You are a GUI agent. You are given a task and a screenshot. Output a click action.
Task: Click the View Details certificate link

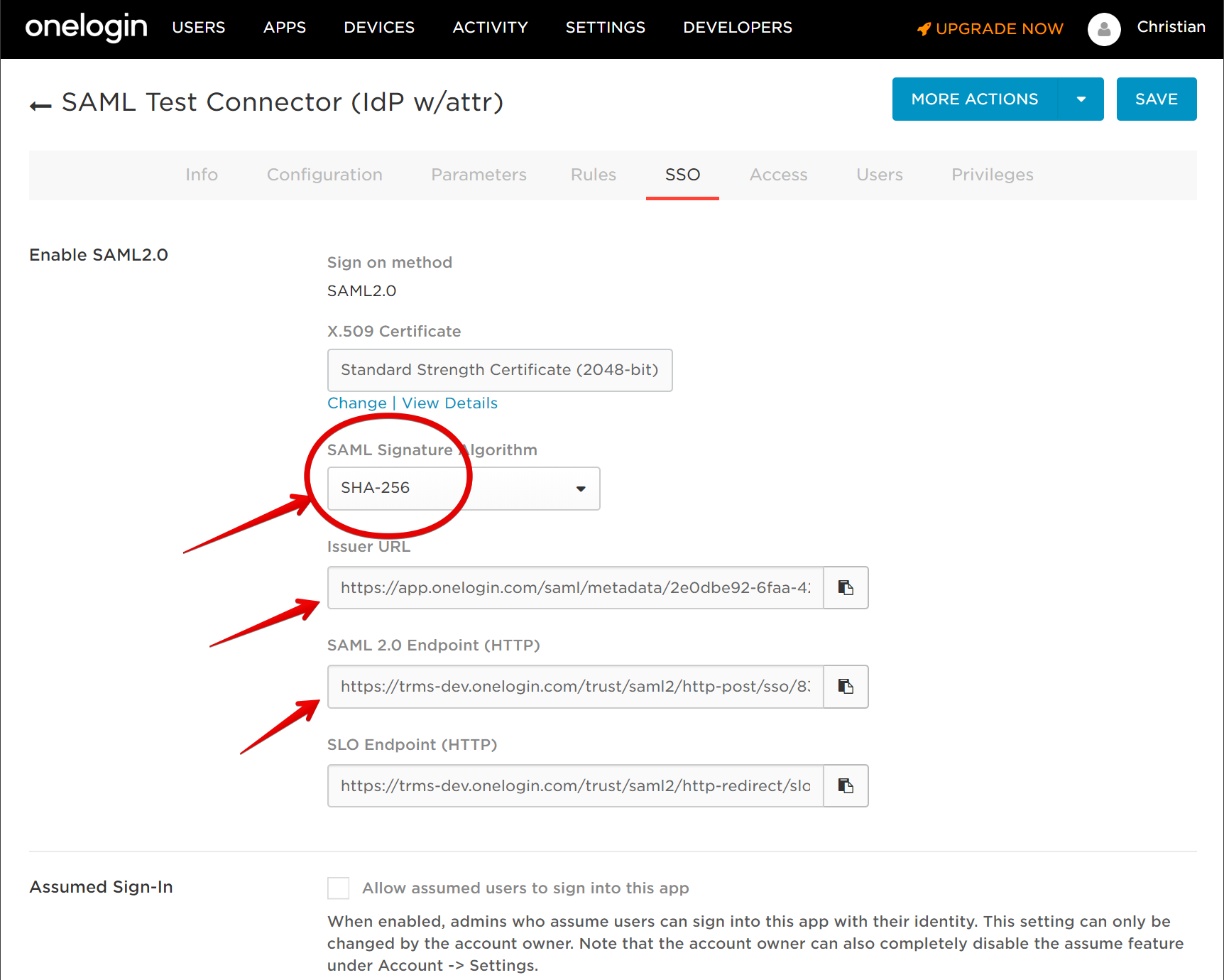point(450,403)
